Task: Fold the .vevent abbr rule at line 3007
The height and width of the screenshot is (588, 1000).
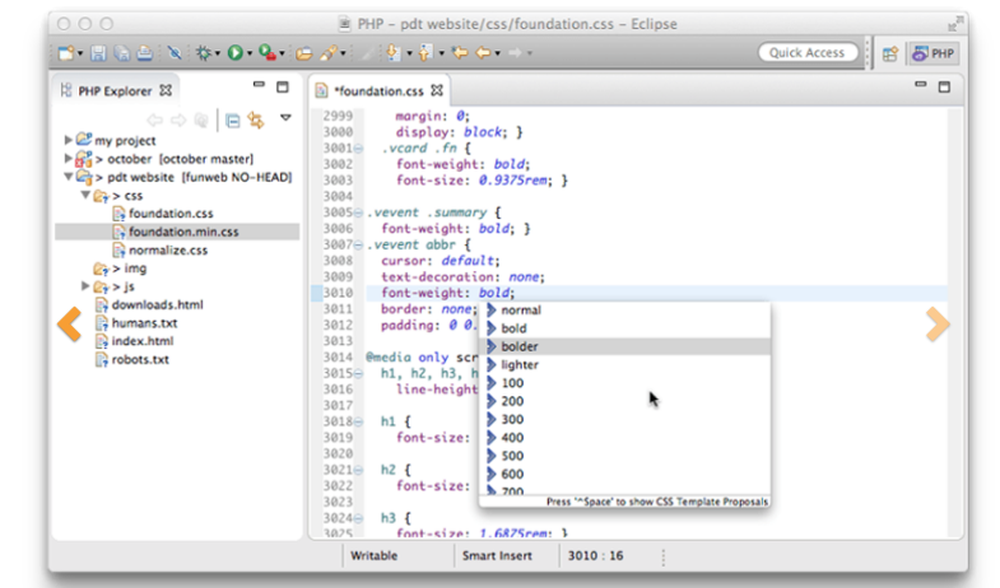Action: pyautogui.click(x=358, y=245)
